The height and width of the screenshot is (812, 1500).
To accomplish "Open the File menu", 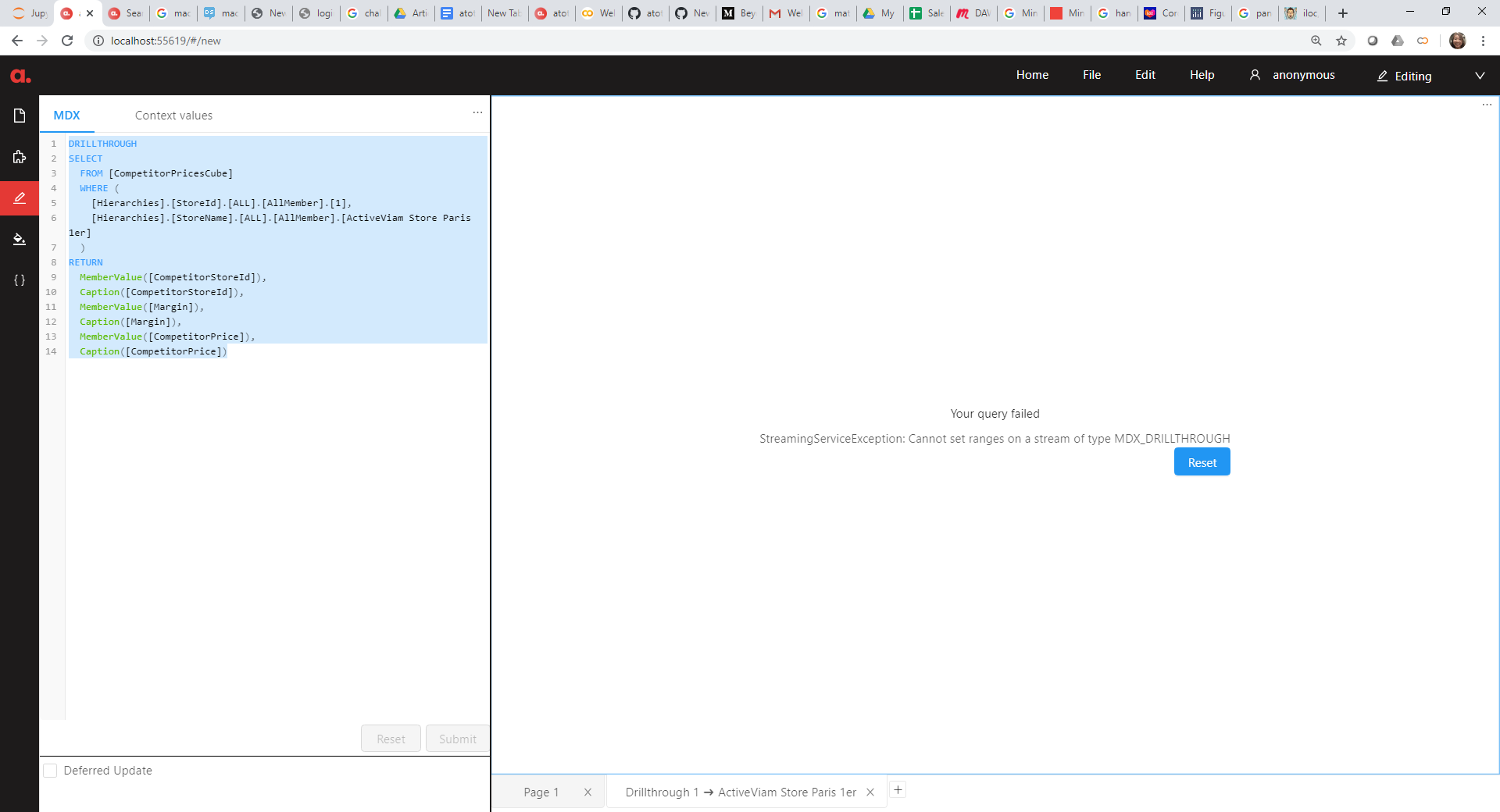I will (1091, 75).
